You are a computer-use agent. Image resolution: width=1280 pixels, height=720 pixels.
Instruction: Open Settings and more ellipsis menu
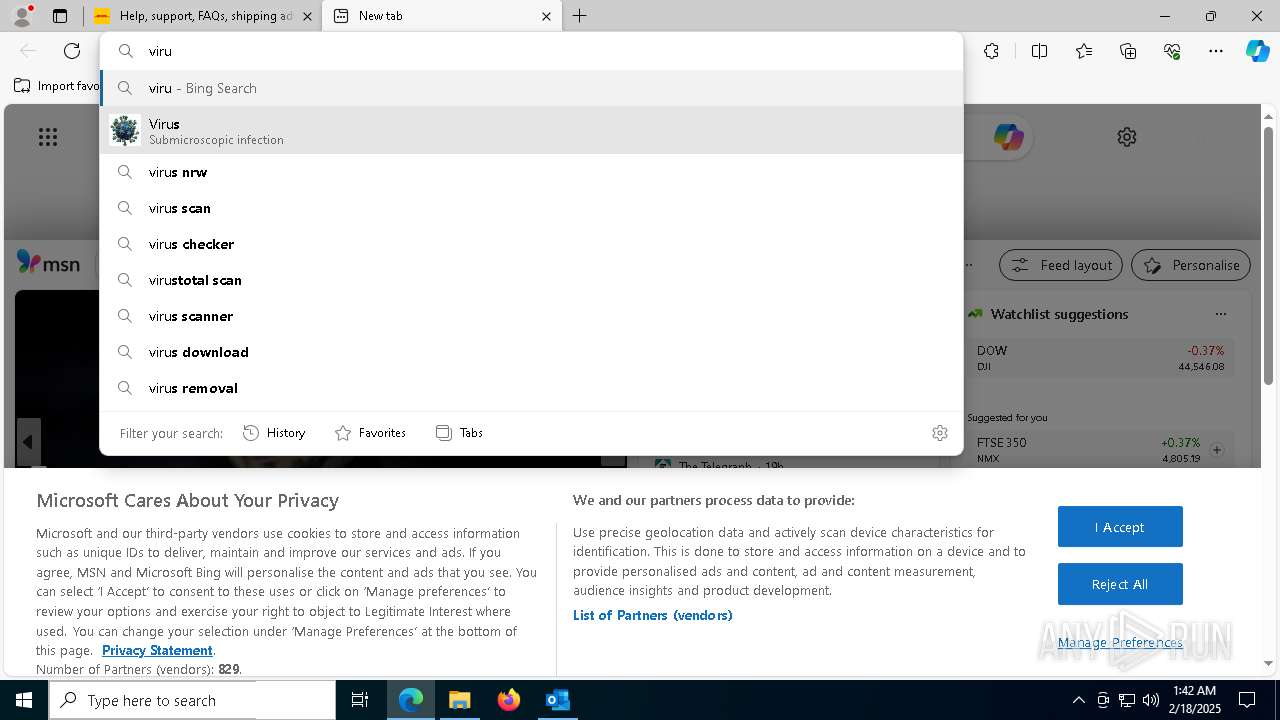pyautogui.click(x=1216, y=51)
